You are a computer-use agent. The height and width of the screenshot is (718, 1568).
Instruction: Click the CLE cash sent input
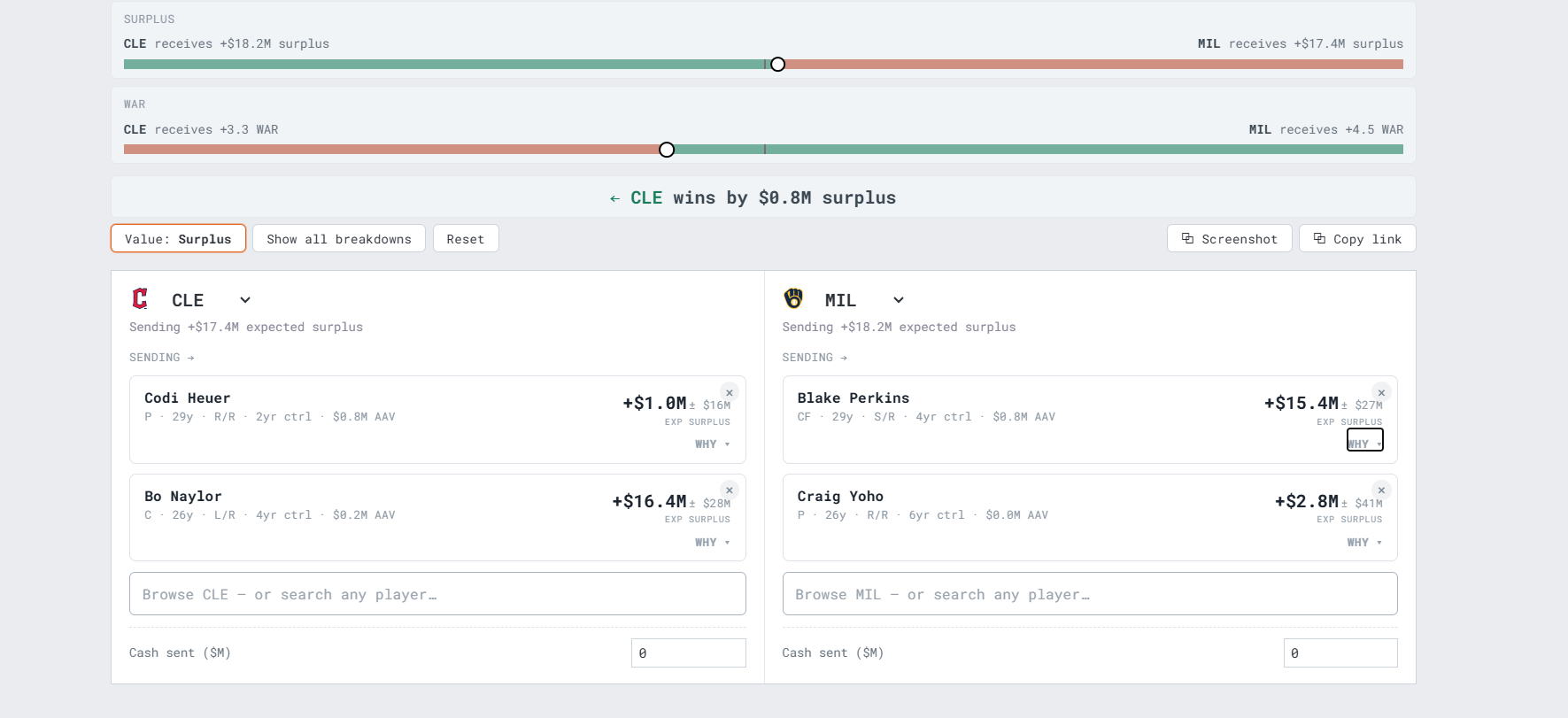(x=688, y=653)
